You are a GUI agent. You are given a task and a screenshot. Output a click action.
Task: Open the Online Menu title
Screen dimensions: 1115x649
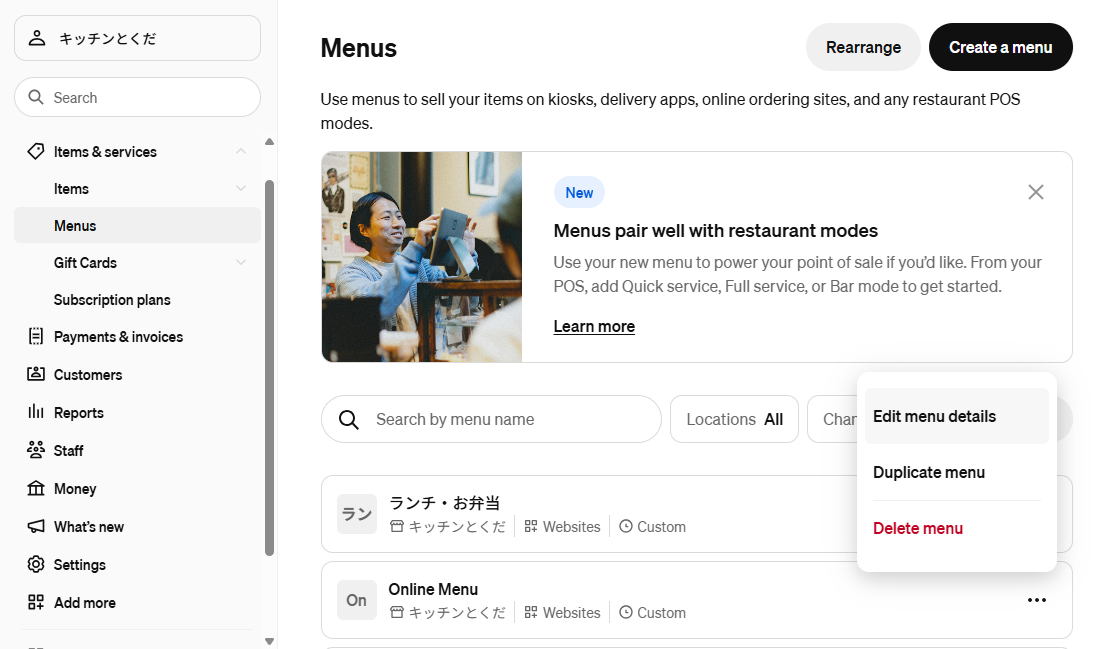[433, 589]
